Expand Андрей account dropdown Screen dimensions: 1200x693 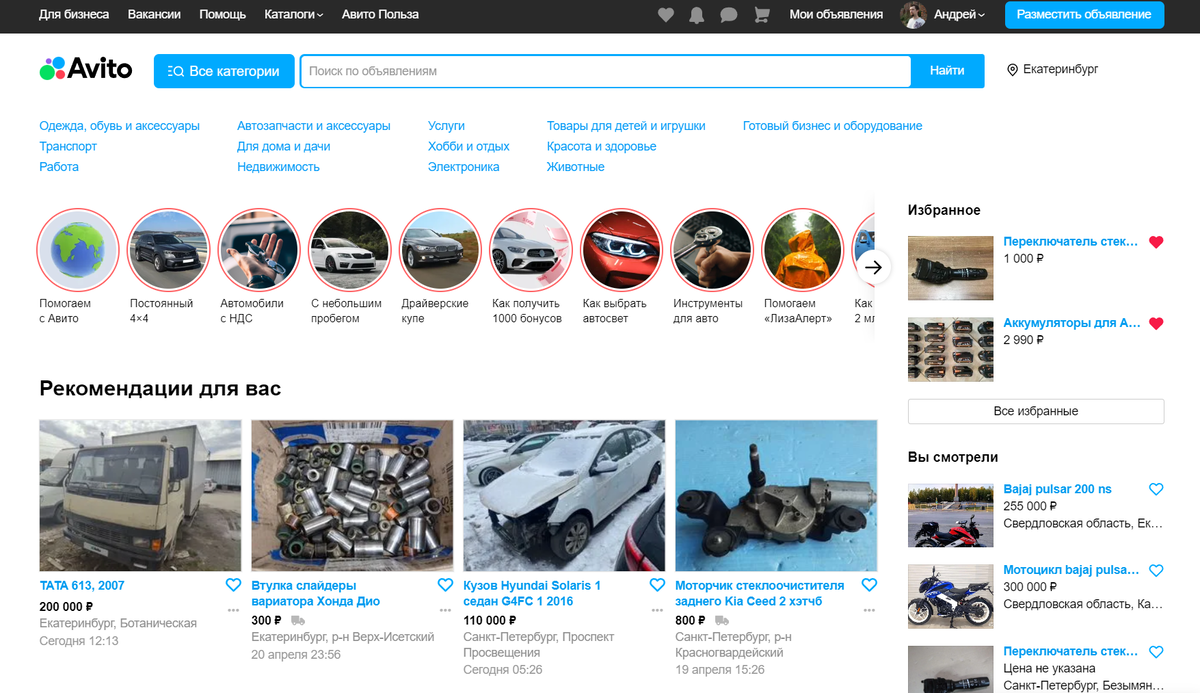959,15
